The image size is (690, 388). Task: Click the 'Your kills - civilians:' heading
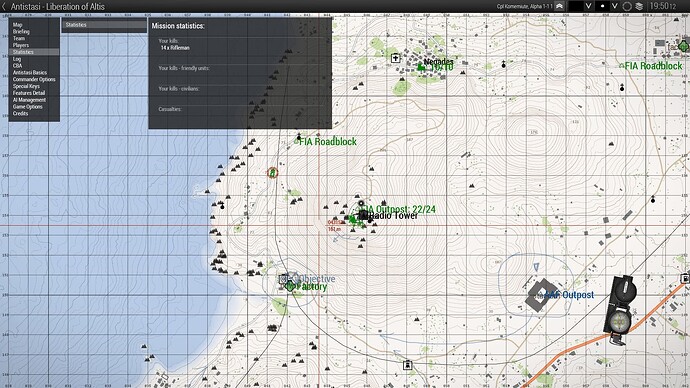pyautogui.click(x=179, y=89)
